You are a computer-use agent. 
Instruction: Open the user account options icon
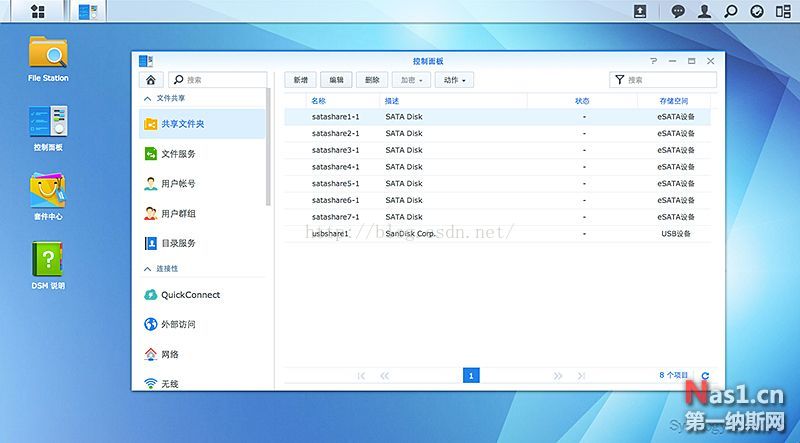(x=705, y=12)
